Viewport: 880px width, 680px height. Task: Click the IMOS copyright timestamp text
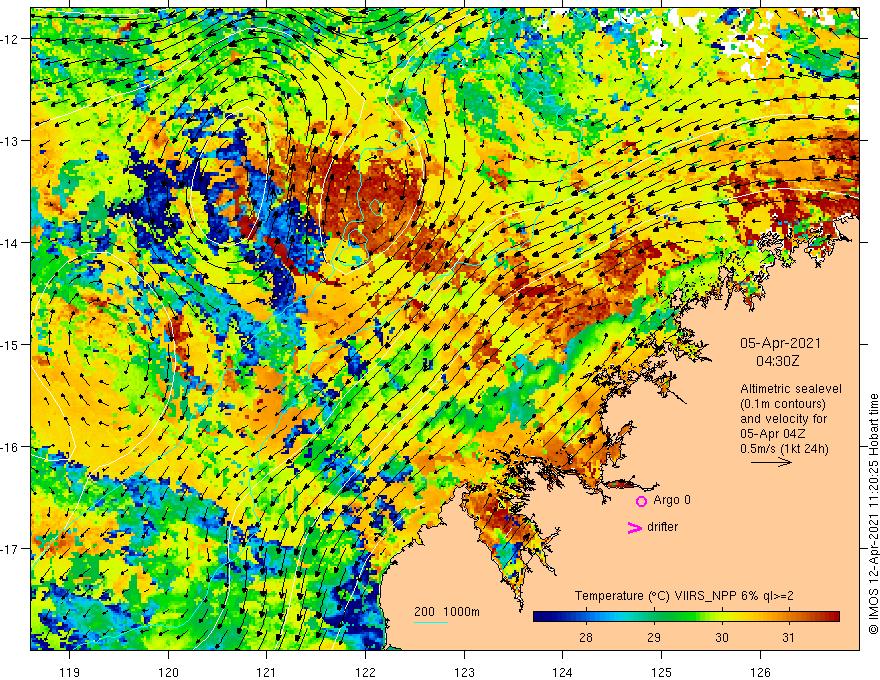pos(873,514)
